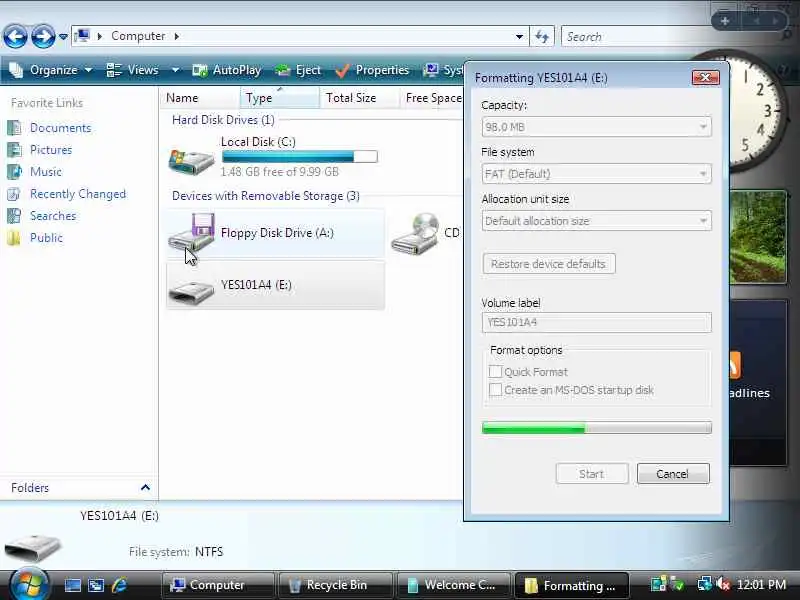Viewport: 800px width, 600px height.
Task: Close the Formatting YES101A4 dialog
Action: pyautogui.click(x=706, y=78)
